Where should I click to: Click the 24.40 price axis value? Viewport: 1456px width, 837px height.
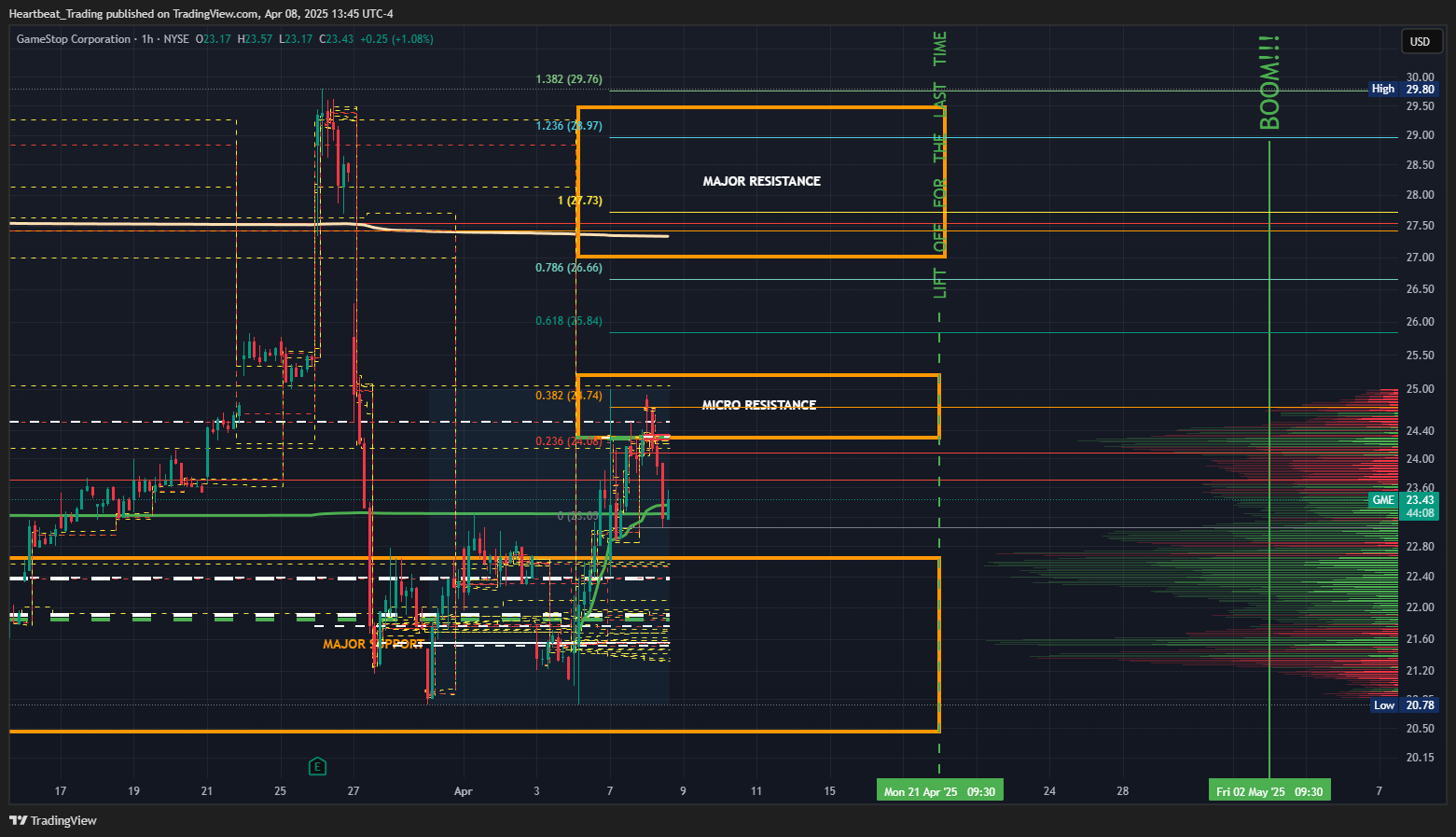tap(1421, 431)
